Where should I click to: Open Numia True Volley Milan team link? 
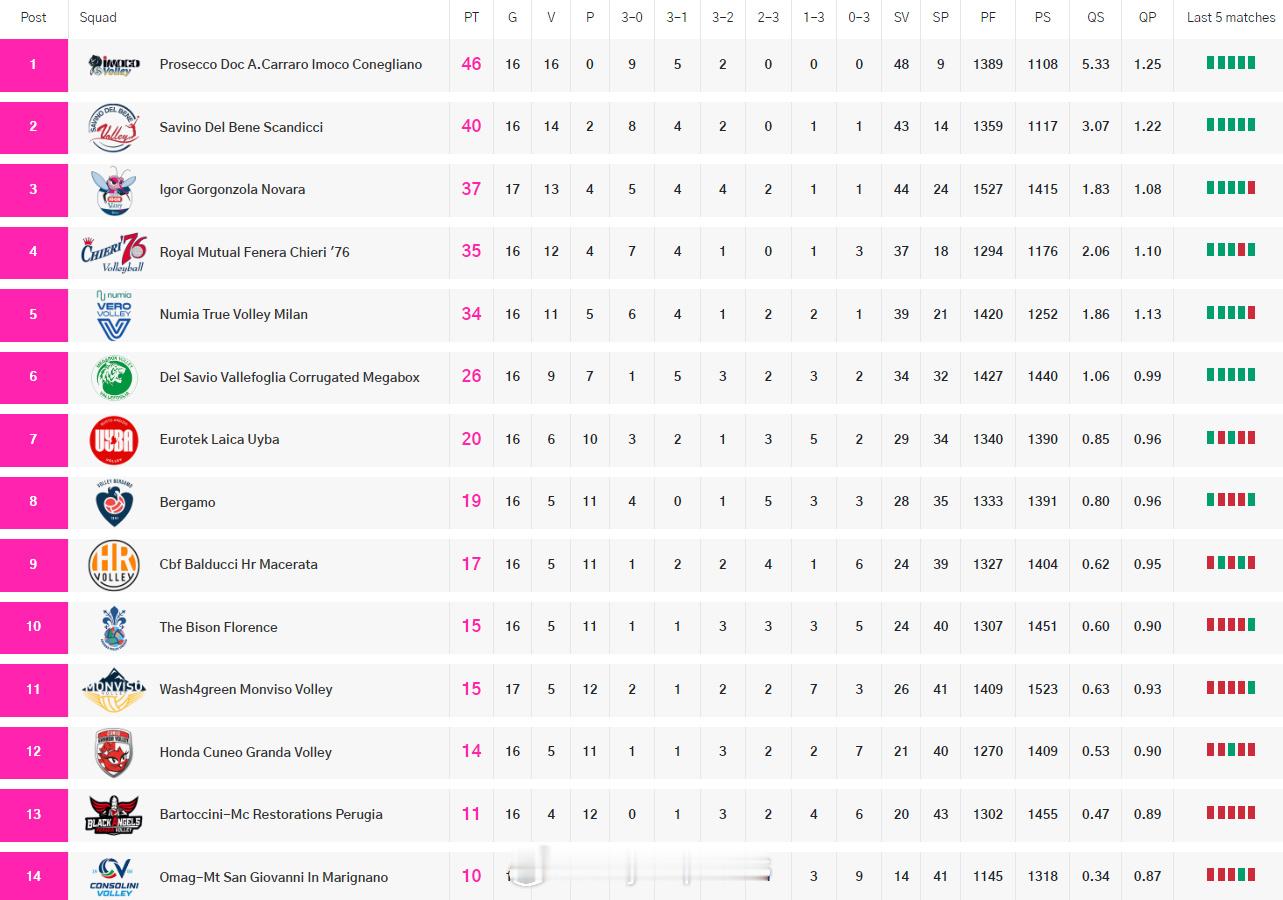(x=234, y=314)
